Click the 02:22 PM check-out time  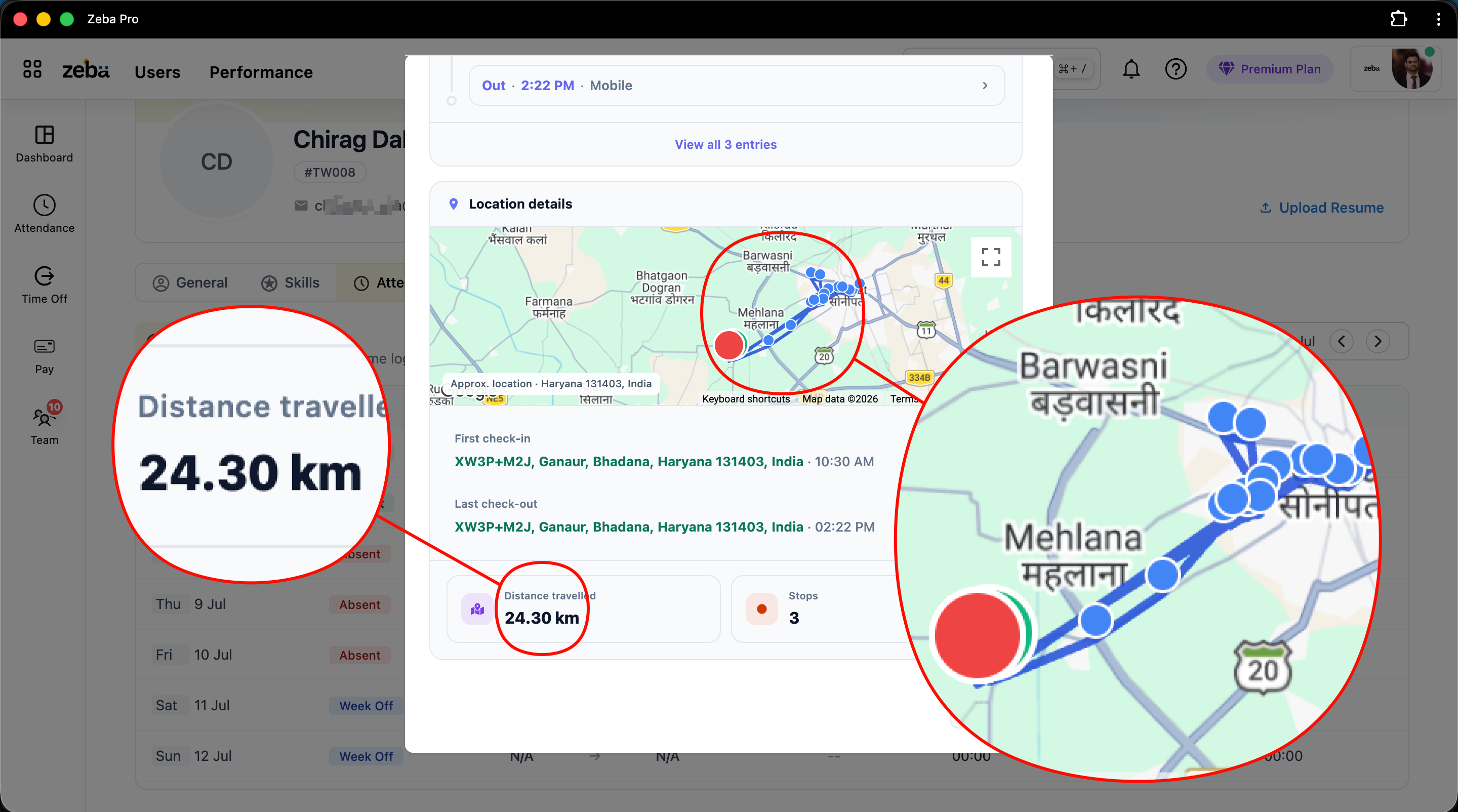click(844, 527)
